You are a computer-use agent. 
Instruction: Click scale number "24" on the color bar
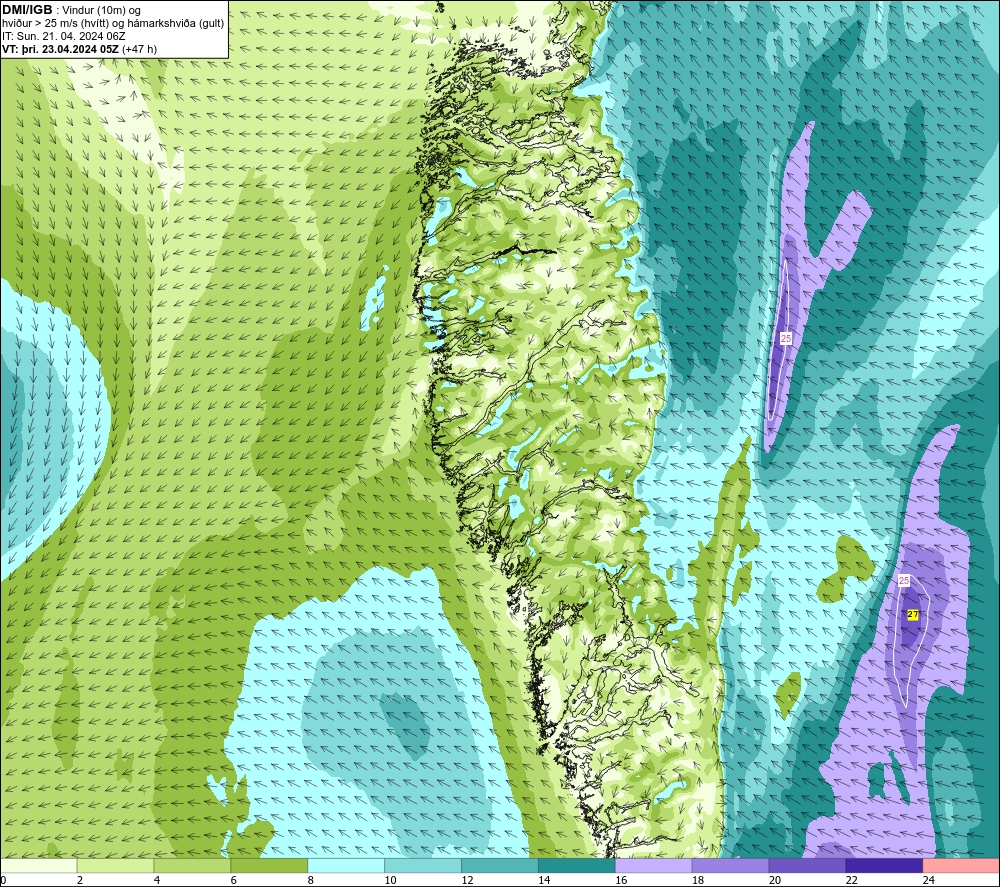point(929,880)
